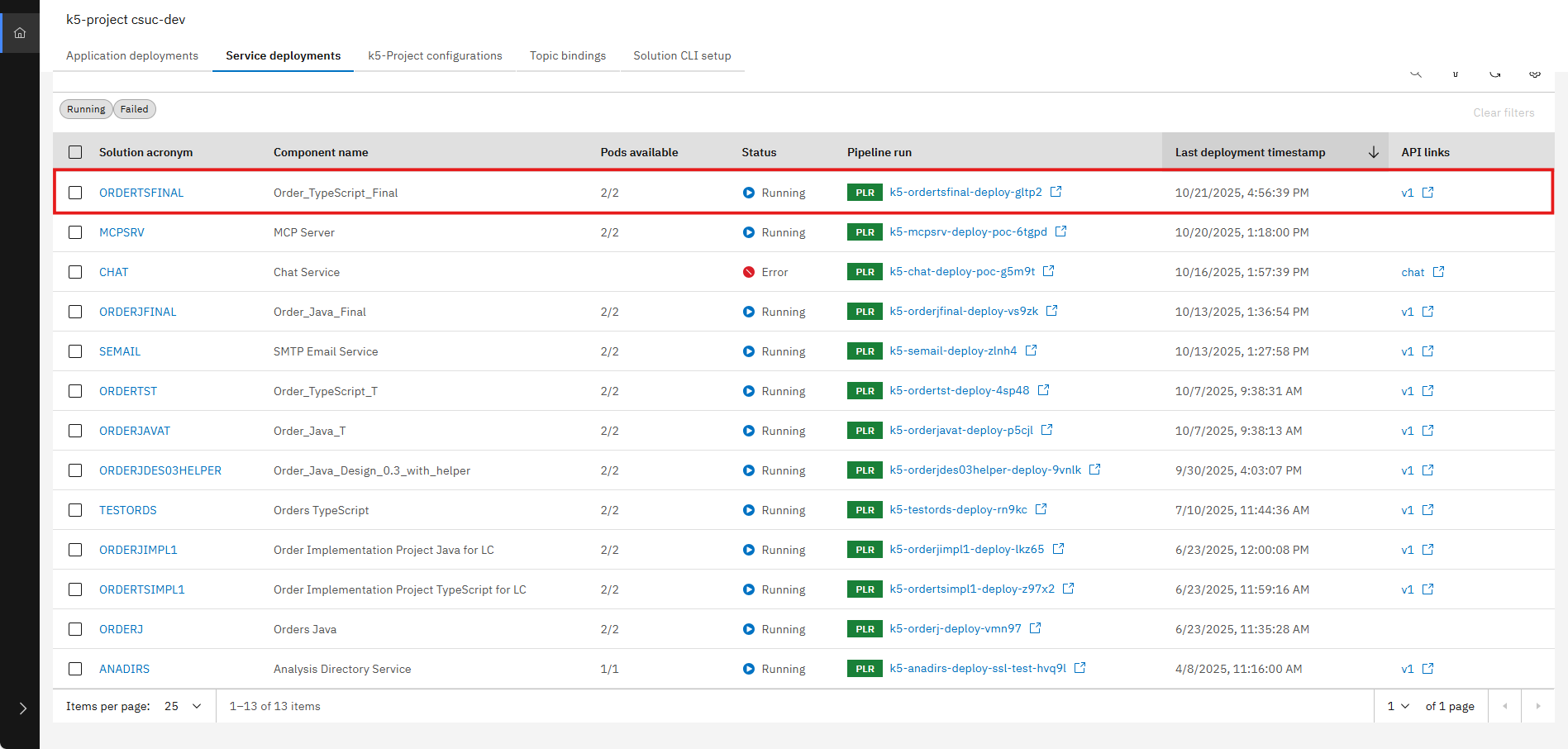Image resolution: width=1568 pixels, height=749 pixels.
Task: Check the ANADIRS row checkbox
Action: coord(75,668)
